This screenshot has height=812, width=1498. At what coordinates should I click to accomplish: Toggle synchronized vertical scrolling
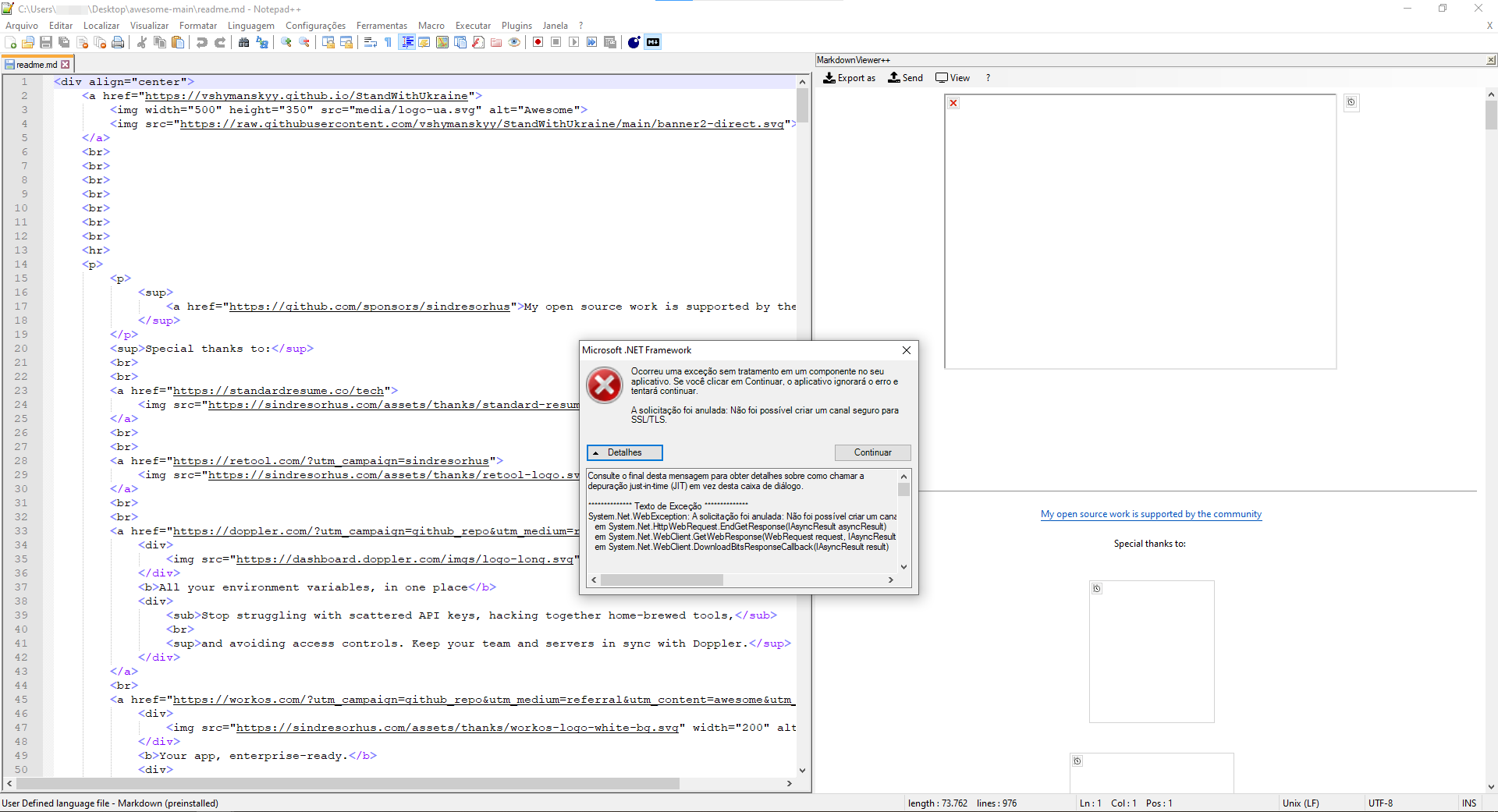328,42
